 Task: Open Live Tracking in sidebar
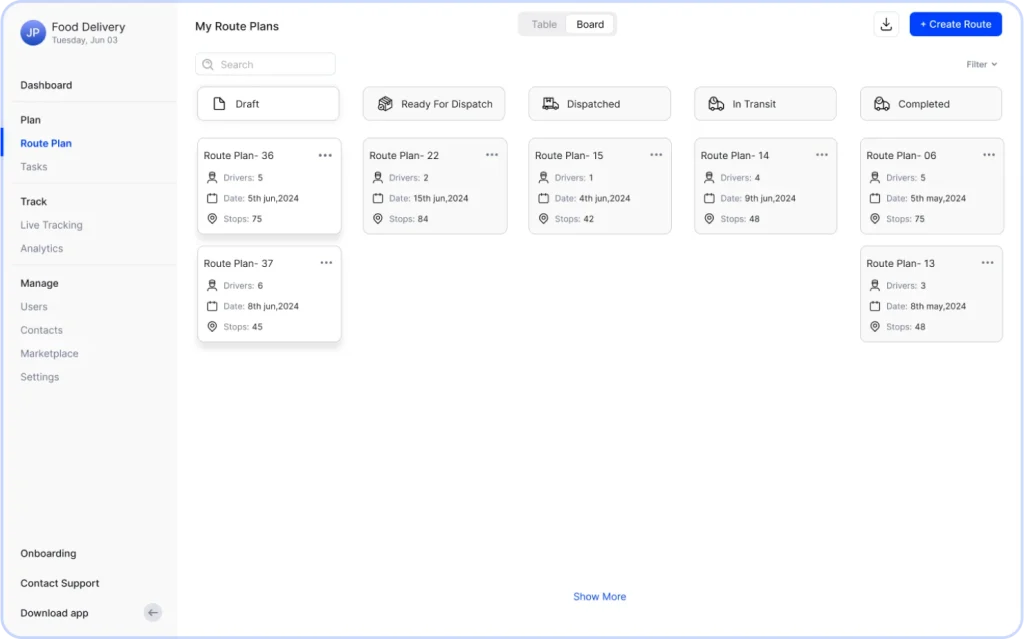pos(52,225)
